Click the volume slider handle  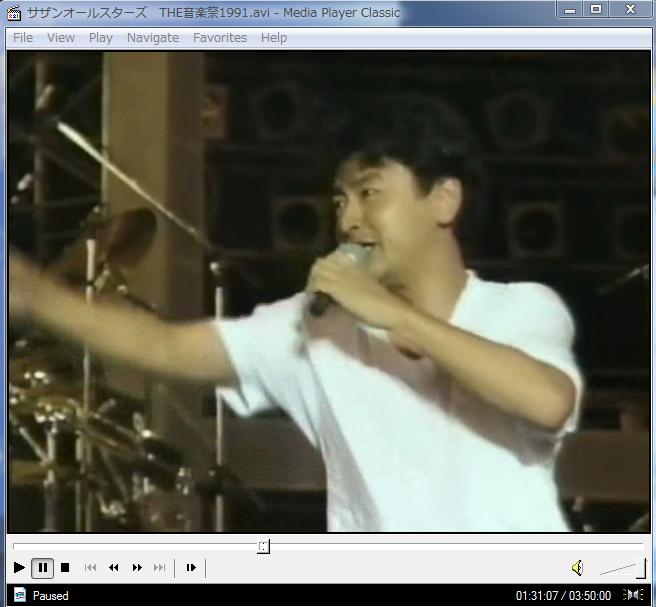[x=641, y=569]
